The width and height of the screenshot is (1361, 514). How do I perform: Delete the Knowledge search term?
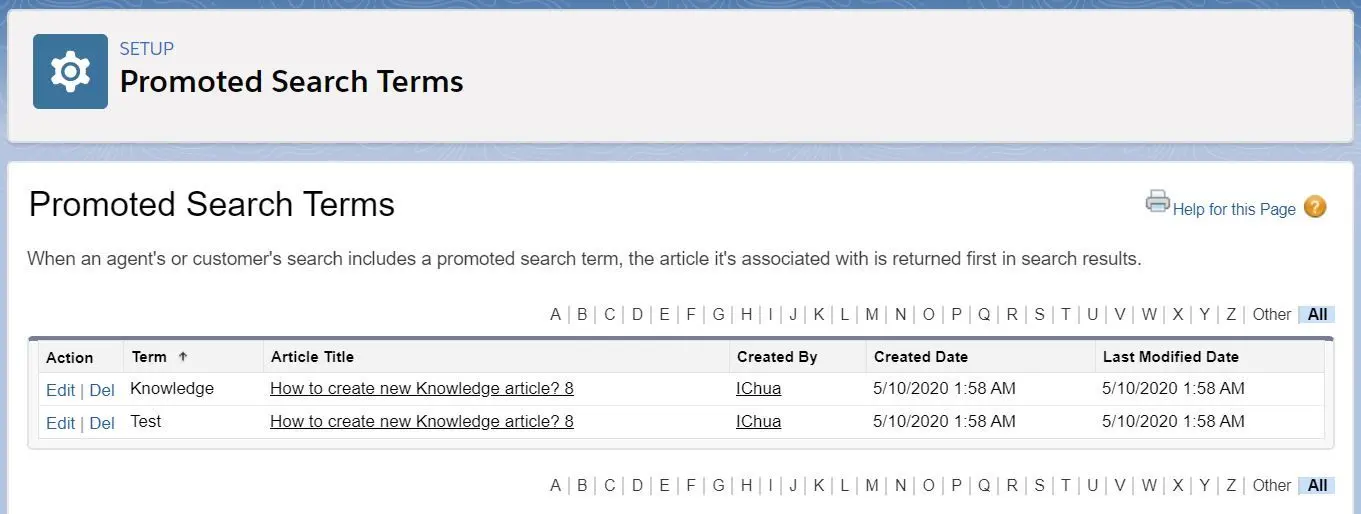(x=102, y=390)
